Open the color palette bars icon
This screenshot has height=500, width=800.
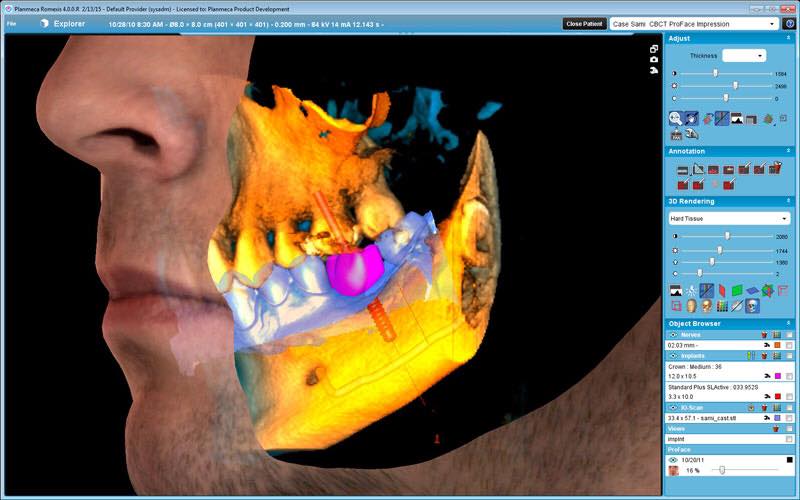(722, 306)
